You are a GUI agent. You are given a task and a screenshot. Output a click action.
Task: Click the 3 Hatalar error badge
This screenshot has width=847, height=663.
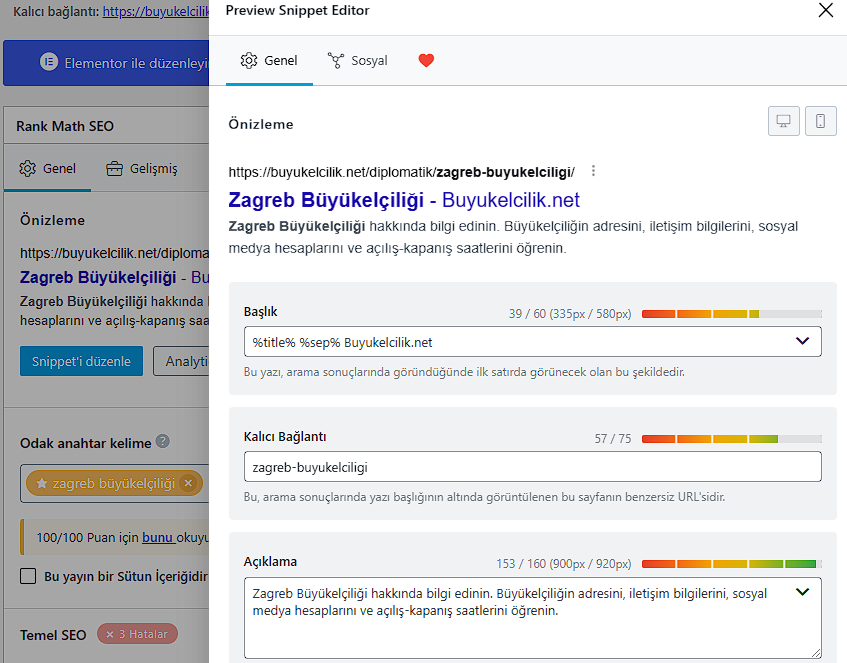point(137,634)
